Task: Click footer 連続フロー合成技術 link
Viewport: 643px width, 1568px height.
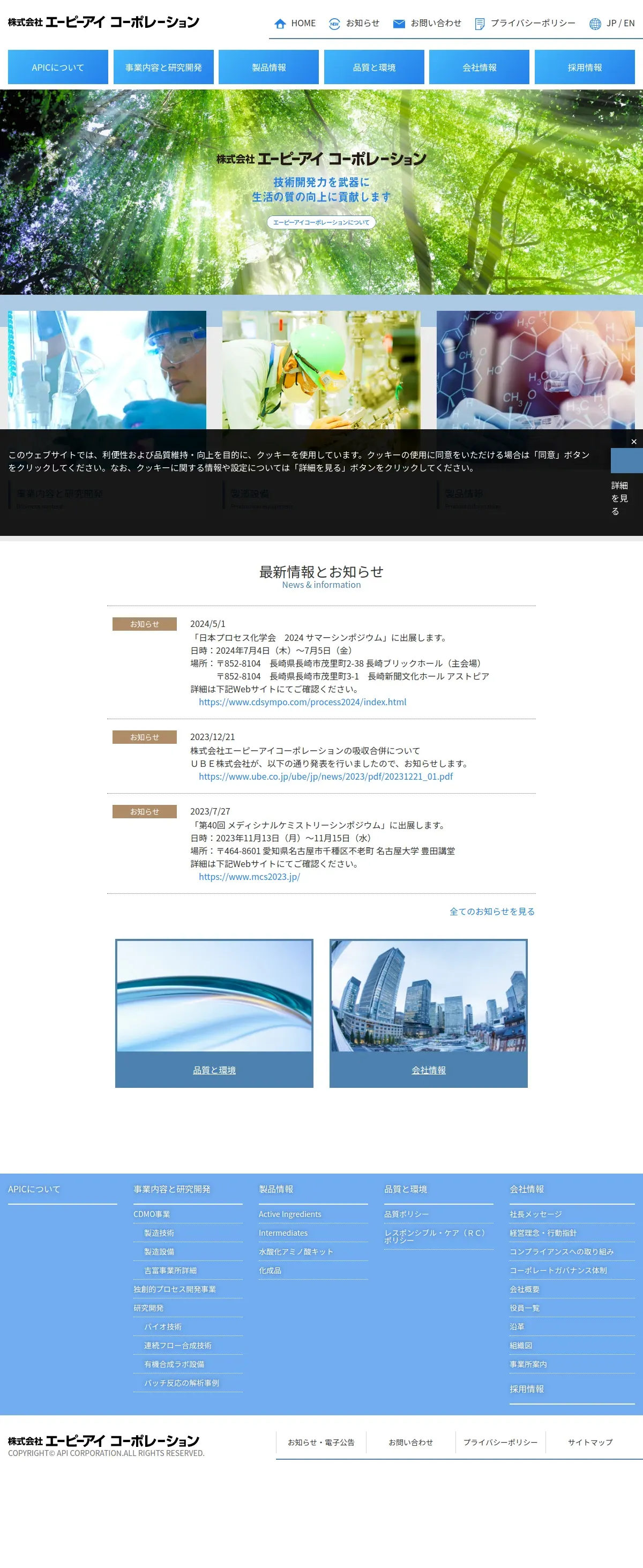Action: pyautogui.click(x=178, y=1345)
